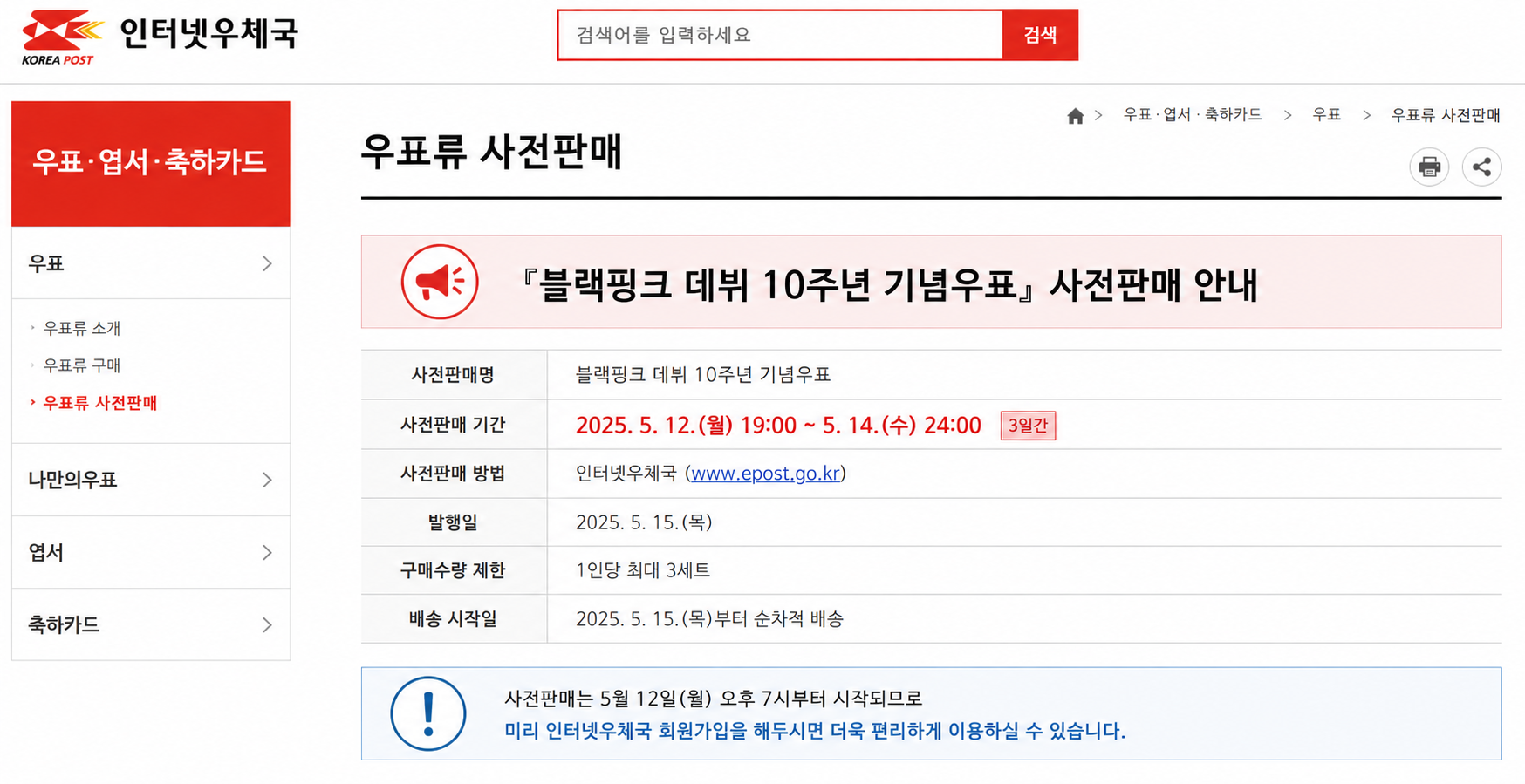
Task: Click the blue 회원가입 notice text
Action: tap(815, 731)
